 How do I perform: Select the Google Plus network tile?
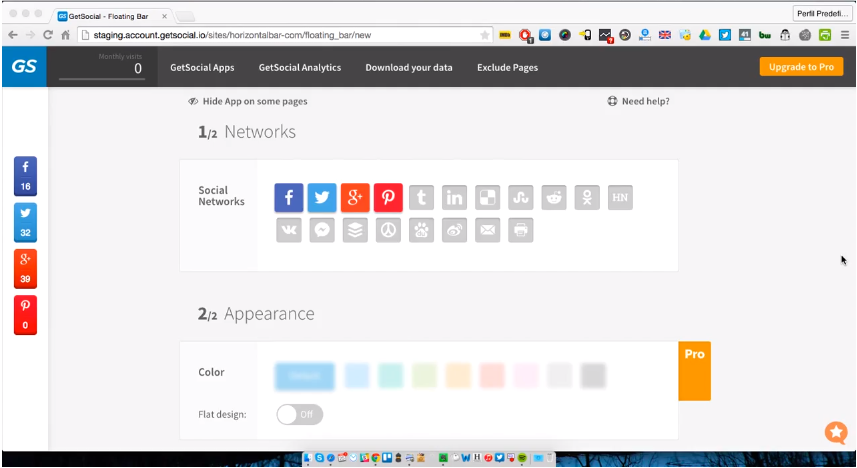click(x=355, y=197)
